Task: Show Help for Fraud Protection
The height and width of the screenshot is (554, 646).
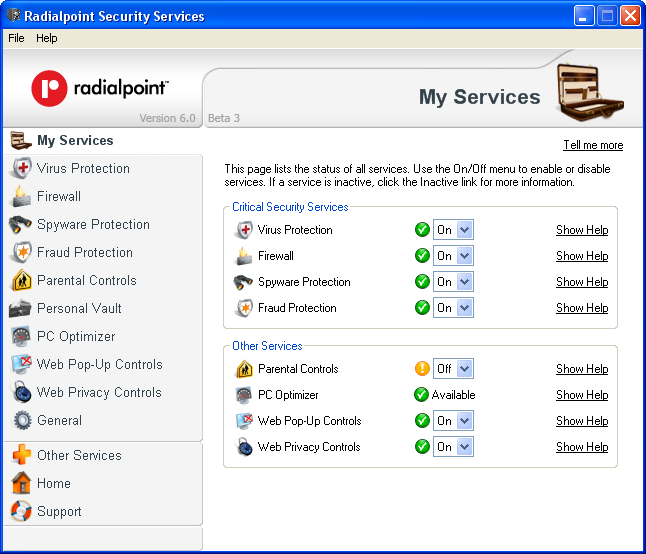Action: pos(582,308)
